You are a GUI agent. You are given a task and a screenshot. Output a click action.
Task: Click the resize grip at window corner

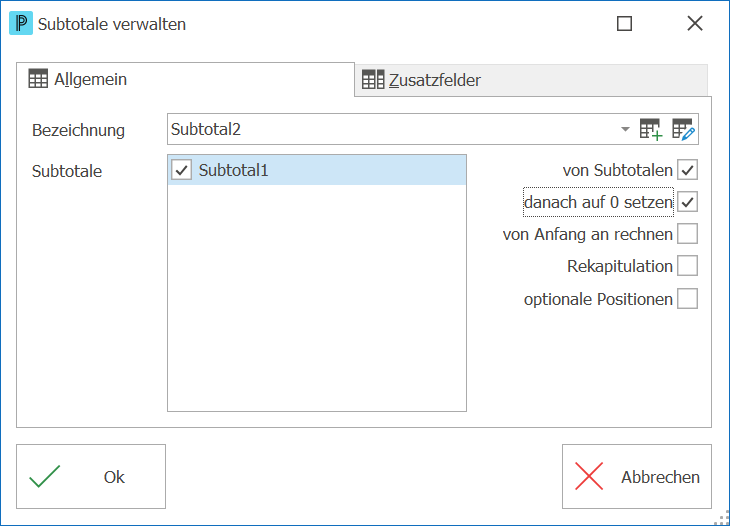point(723,518)
